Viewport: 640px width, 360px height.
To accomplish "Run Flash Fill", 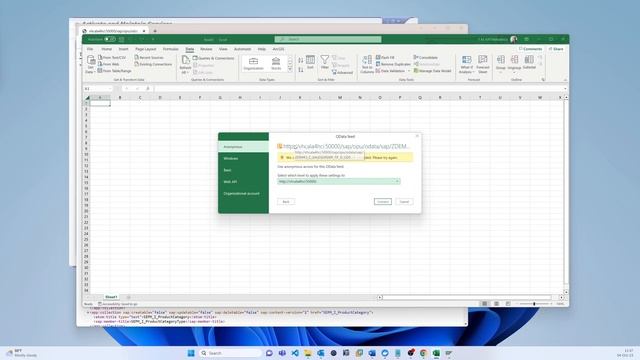I will click(385, 58).
